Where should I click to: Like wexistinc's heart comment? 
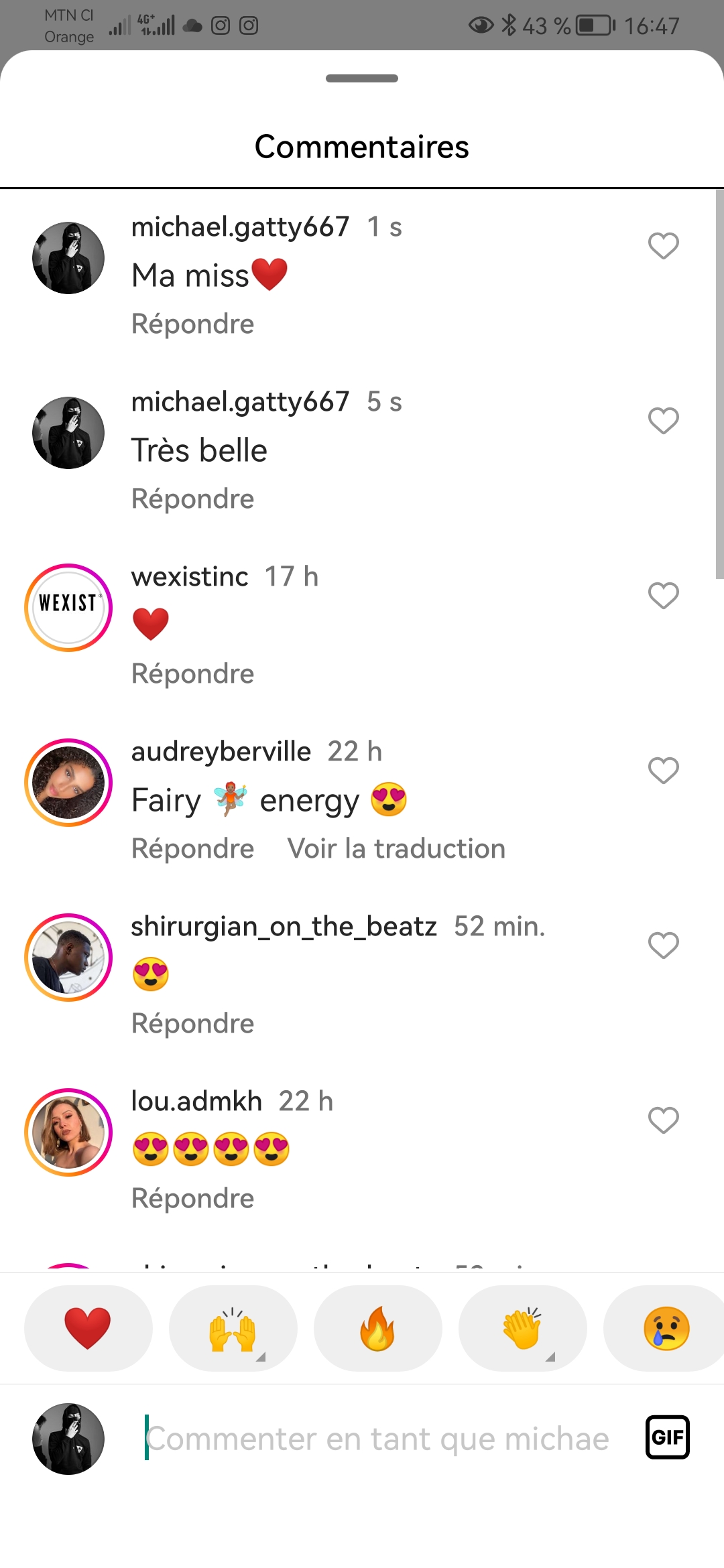pyautogui.click(x=663, y=596)
